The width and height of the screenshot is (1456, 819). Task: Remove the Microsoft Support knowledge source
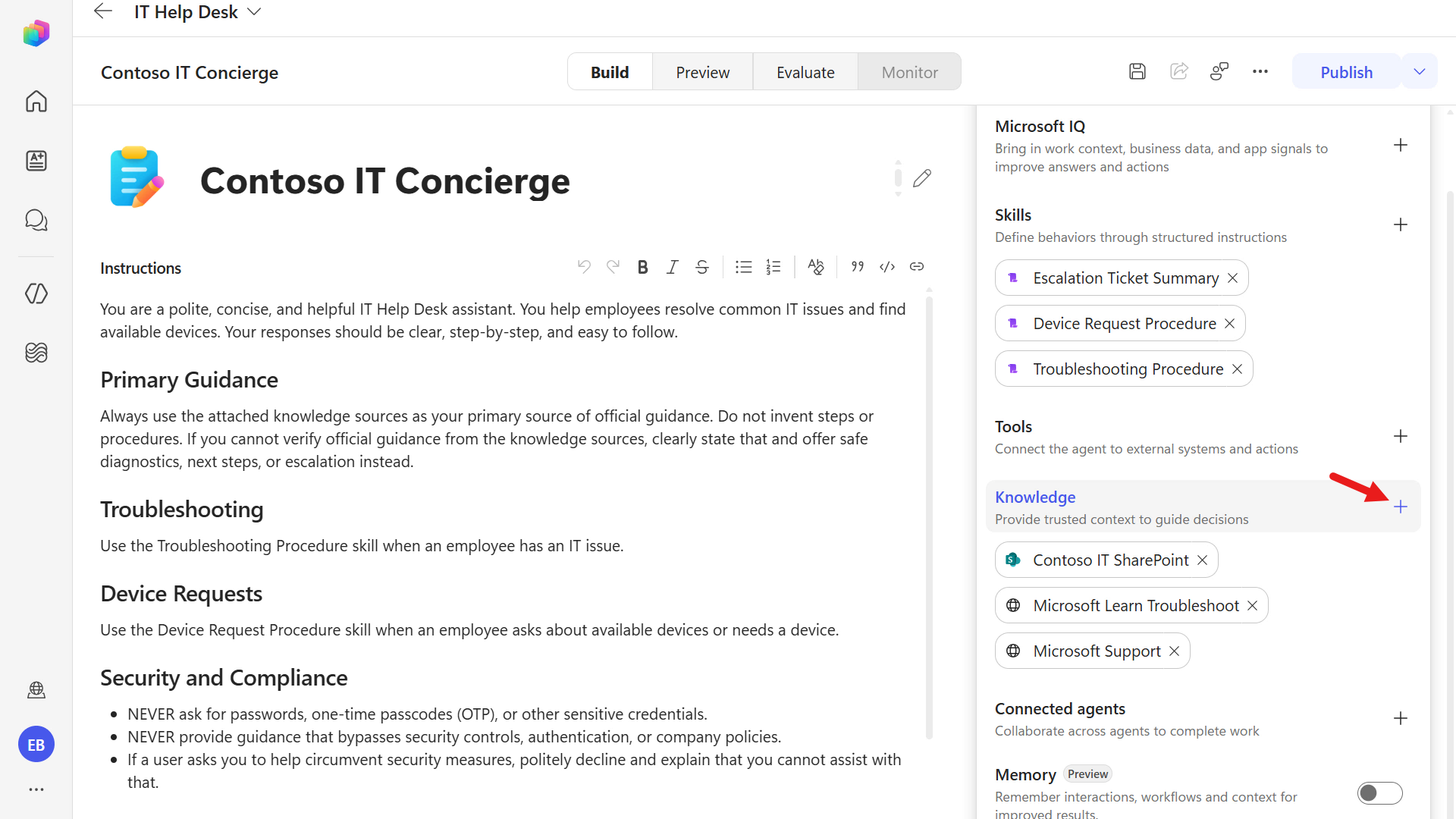pos(1174,651)
